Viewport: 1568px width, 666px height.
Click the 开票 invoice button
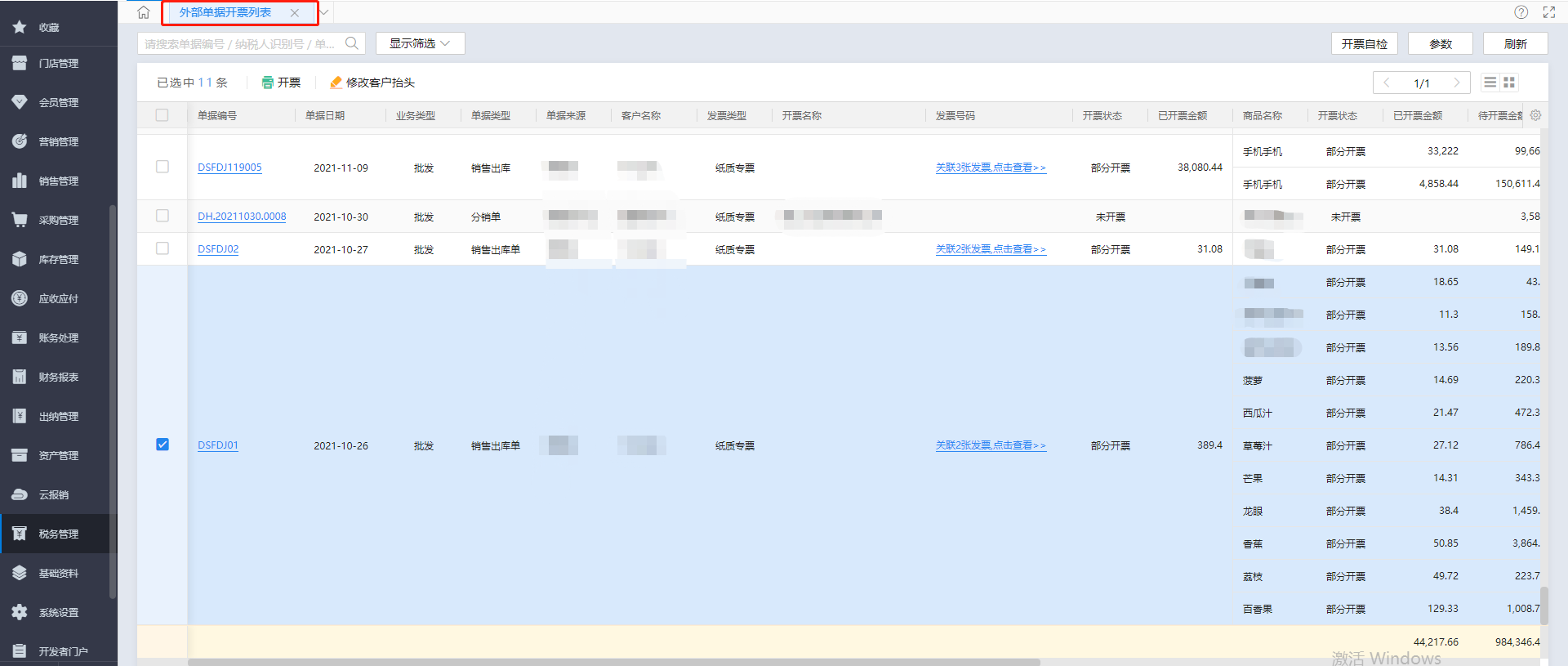(281, 83)
